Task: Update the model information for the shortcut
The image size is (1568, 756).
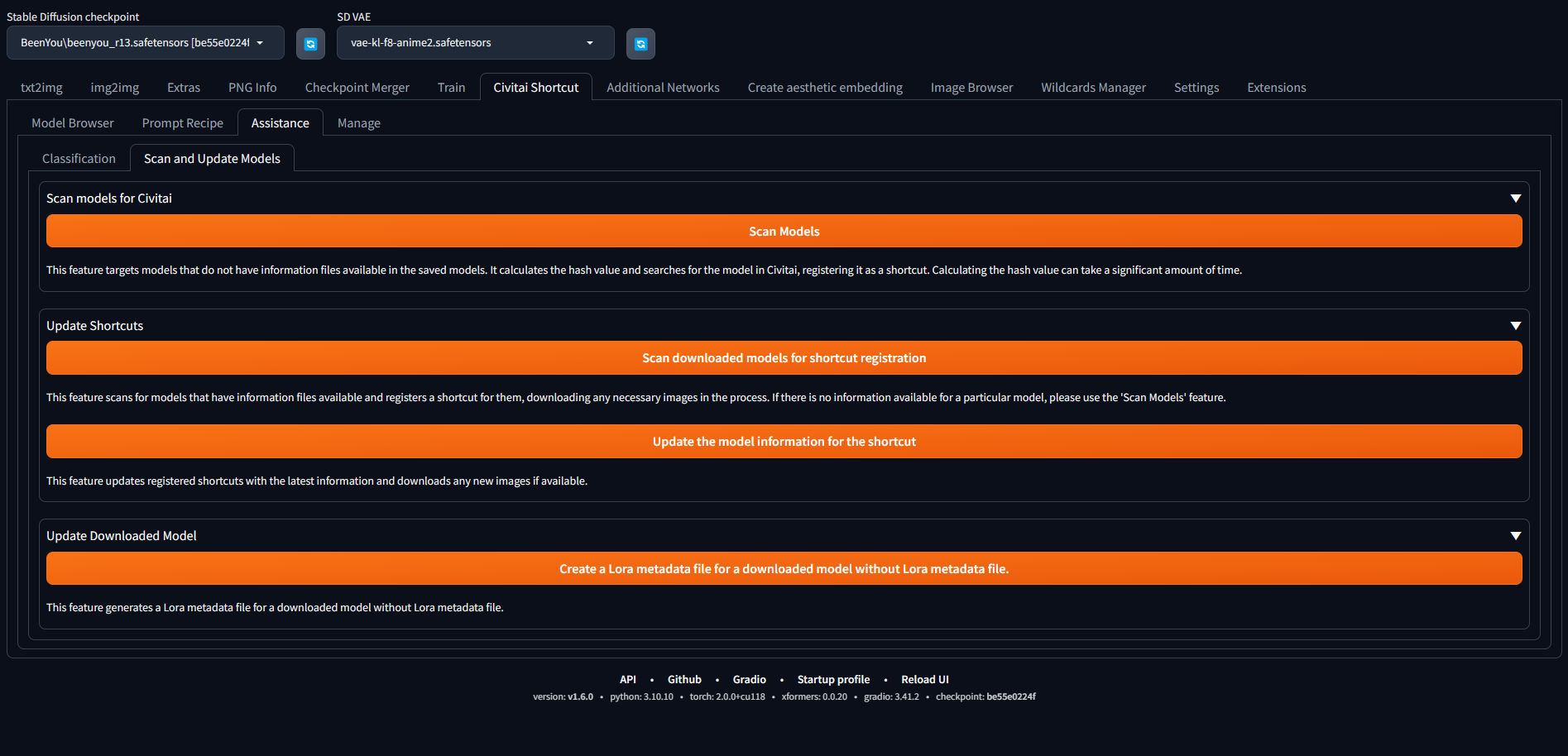Action: (784, 441)
